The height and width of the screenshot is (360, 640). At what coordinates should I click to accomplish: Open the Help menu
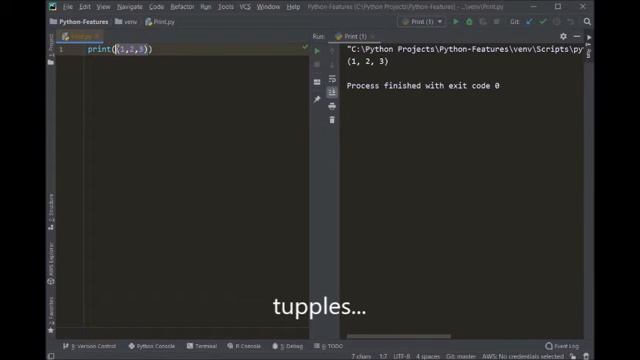293,7
